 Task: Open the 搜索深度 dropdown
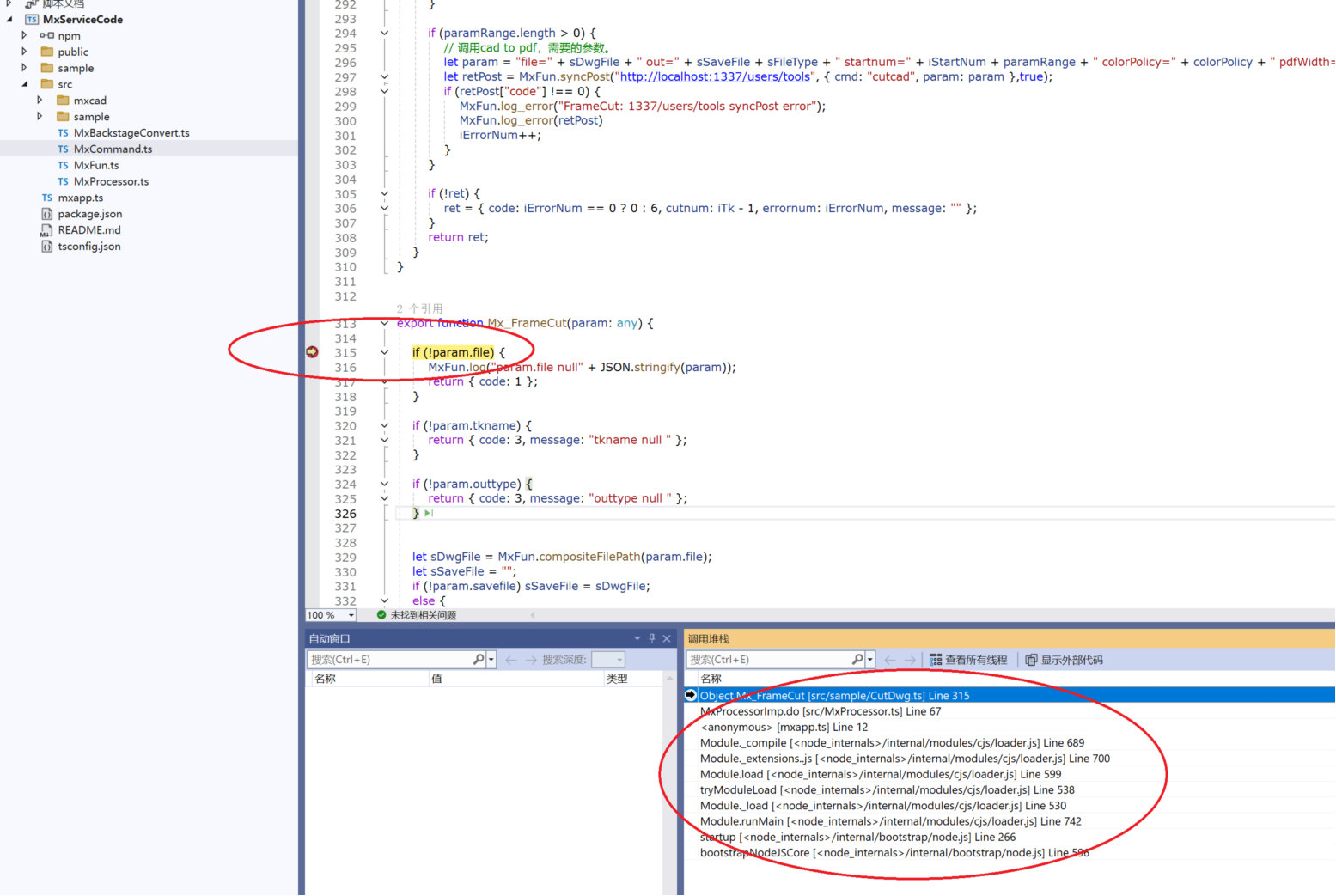tap(619, 660)
